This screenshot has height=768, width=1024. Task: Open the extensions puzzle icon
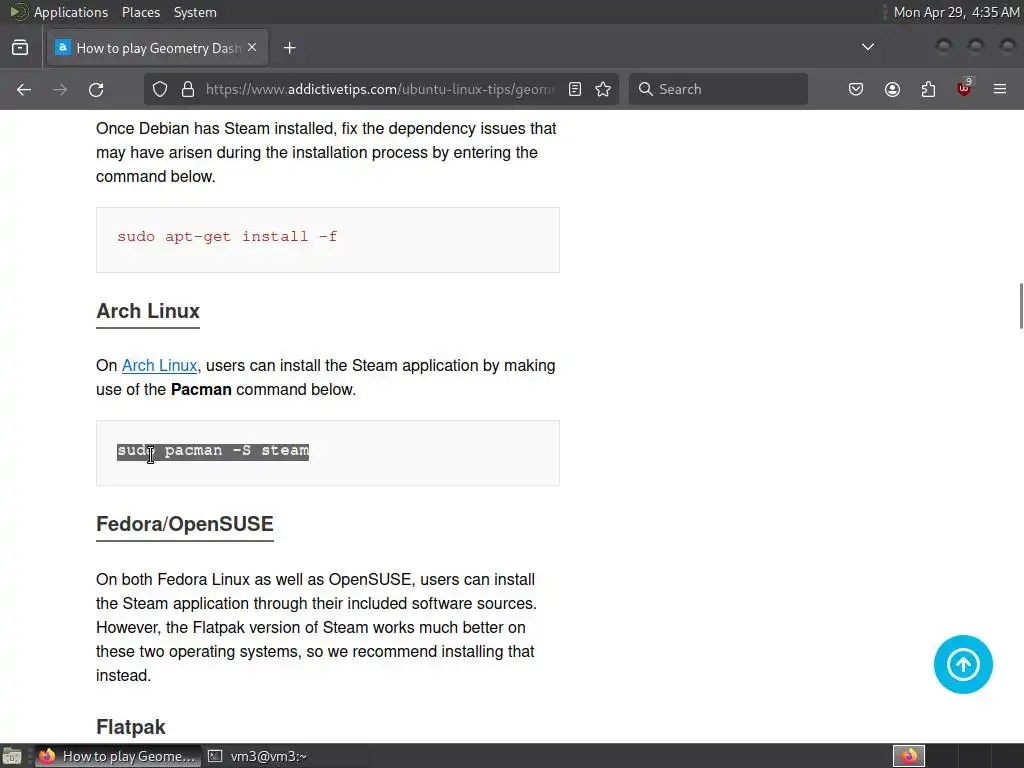point(928,89)
